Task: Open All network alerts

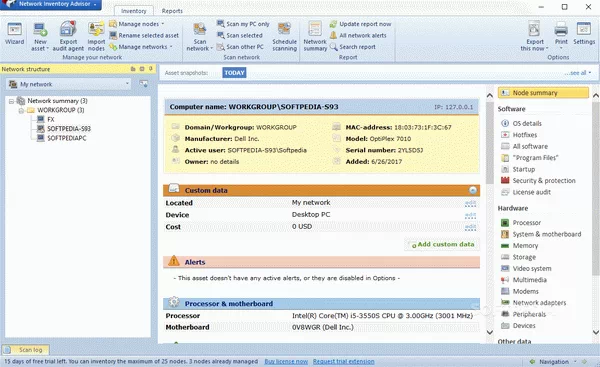Action: (358, 35)
